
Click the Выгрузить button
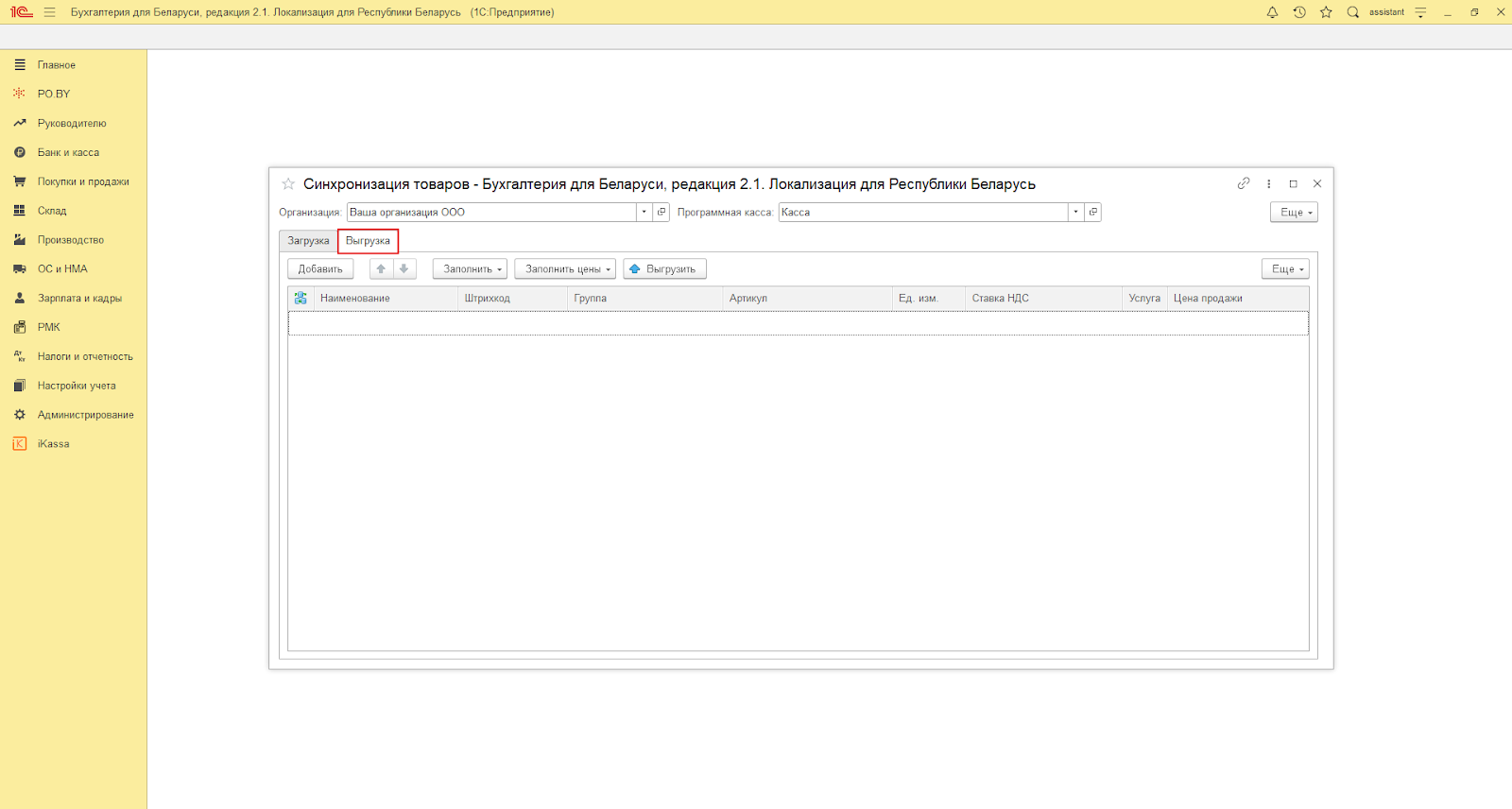click(664, 269)
